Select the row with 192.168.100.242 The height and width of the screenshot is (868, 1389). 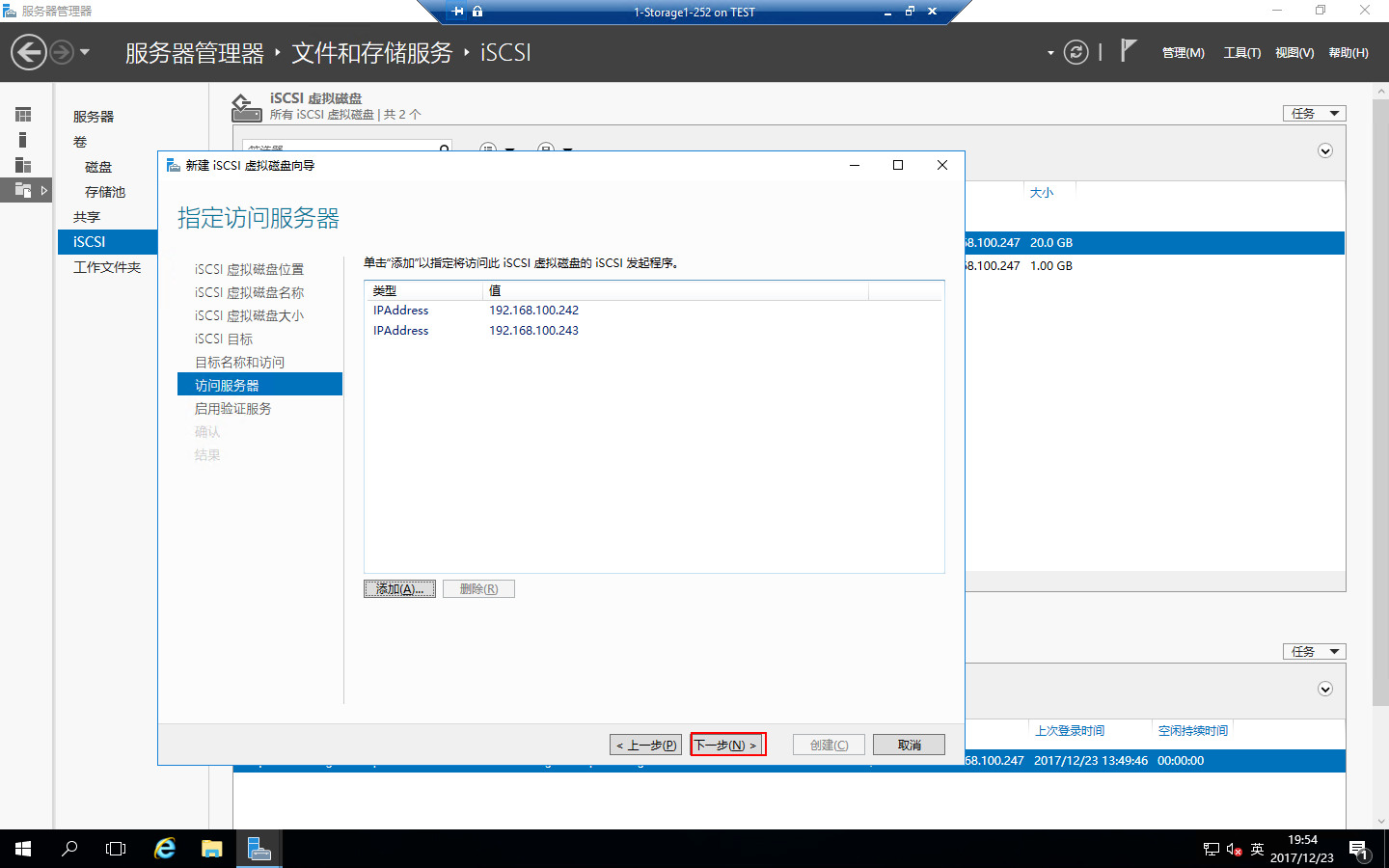[653, 311]
